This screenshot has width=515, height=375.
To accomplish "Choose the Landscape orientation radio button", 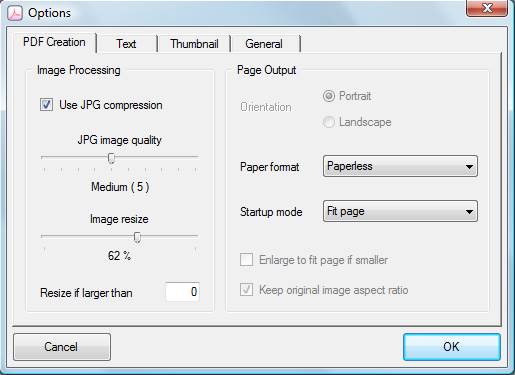I will (329, 122).
